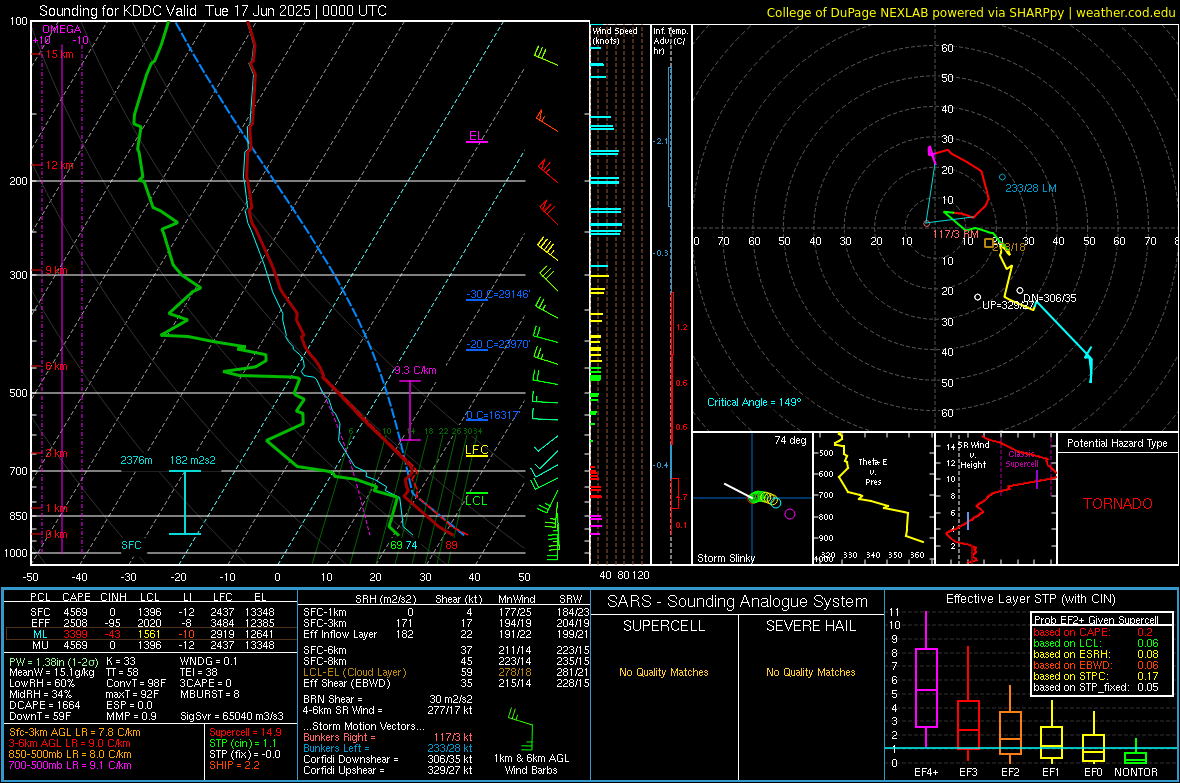Click the 700-500mb LR = 9.1 C/km line

(x=70, y=765)
